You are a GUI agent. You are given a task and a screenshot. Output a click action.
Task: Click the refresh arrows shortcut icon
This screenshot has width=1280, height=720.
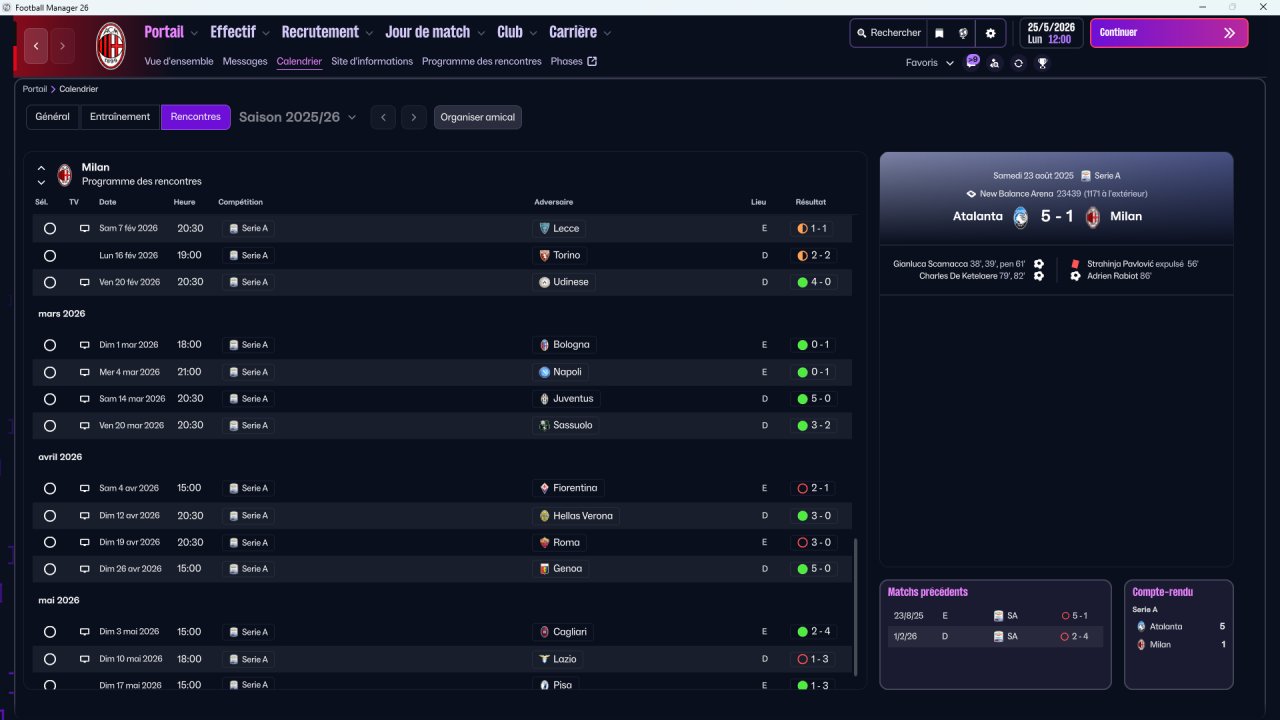point(1018,63)
